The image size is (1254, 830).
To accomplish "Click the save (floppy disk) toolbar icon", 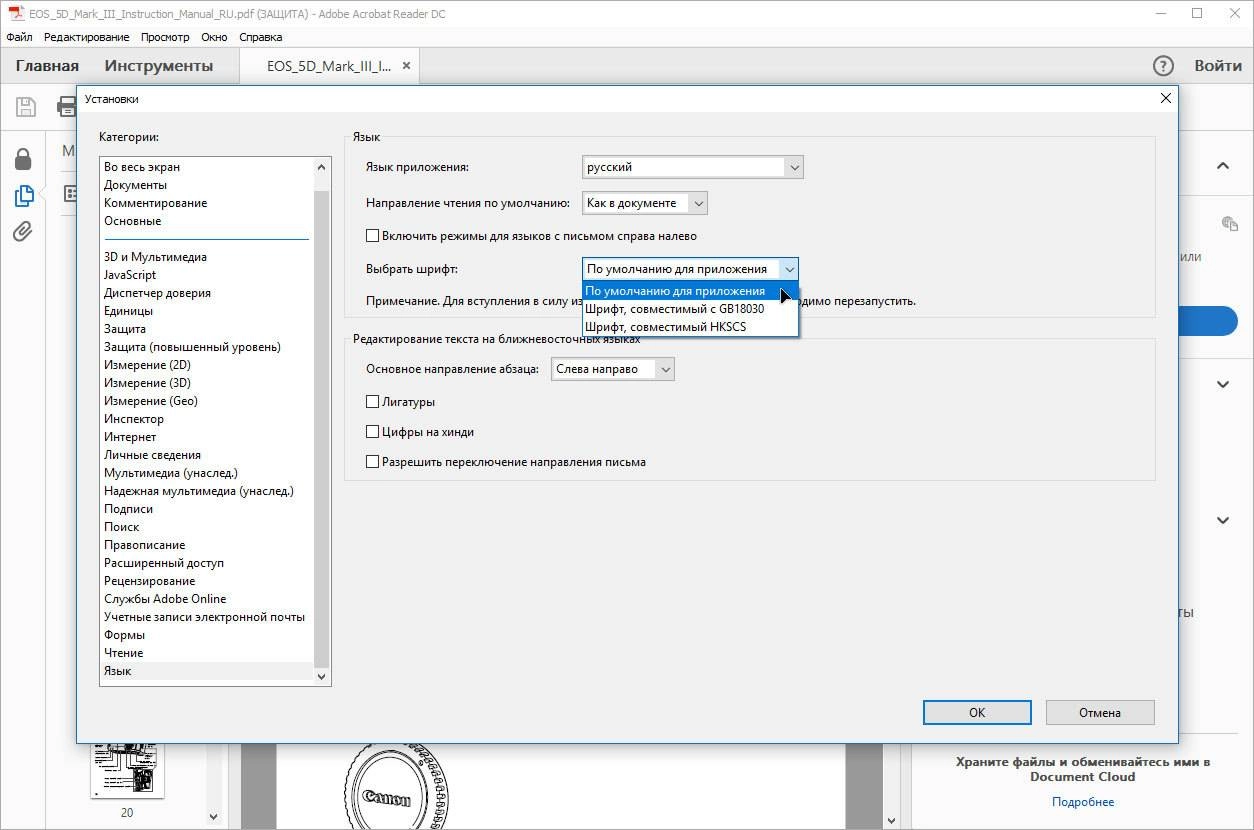I will [26, 107].
